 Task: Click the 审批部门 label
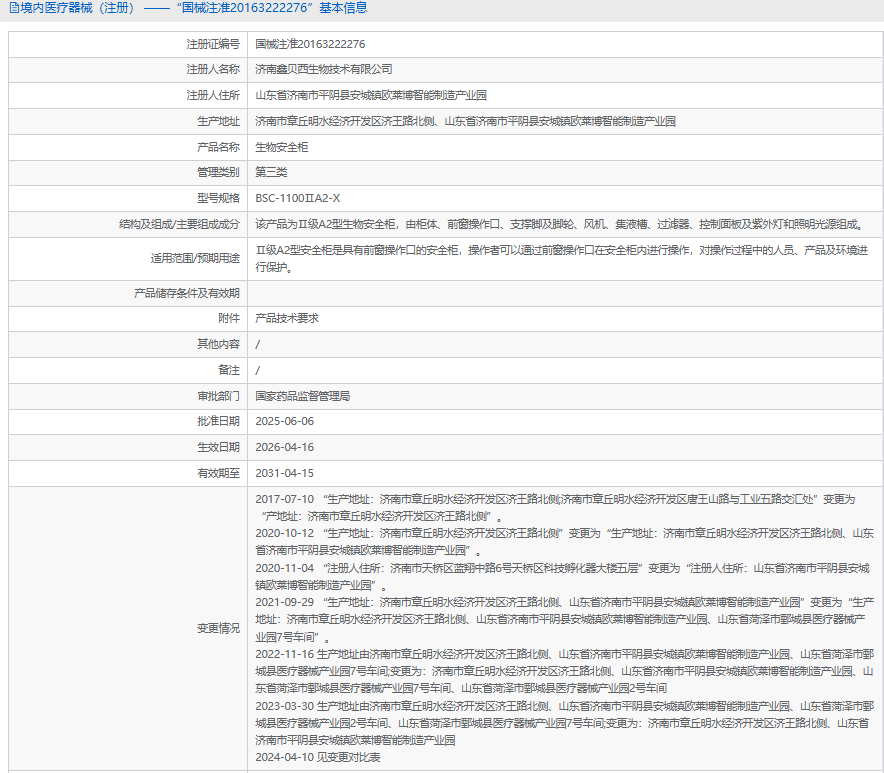pos(218,396)
